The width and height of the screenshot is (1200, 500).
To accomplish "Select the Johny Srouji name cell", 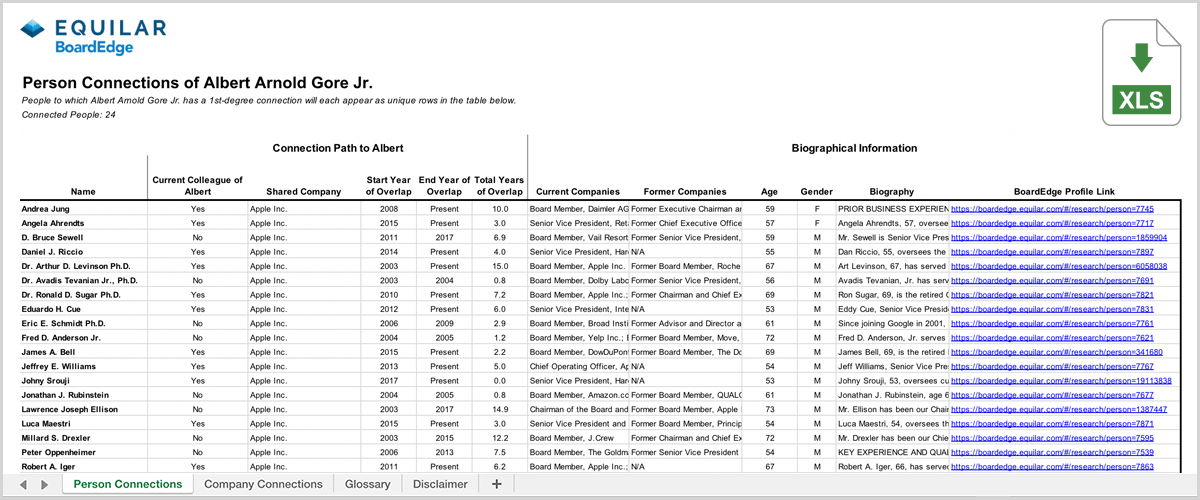I will [x=84, y=381].
